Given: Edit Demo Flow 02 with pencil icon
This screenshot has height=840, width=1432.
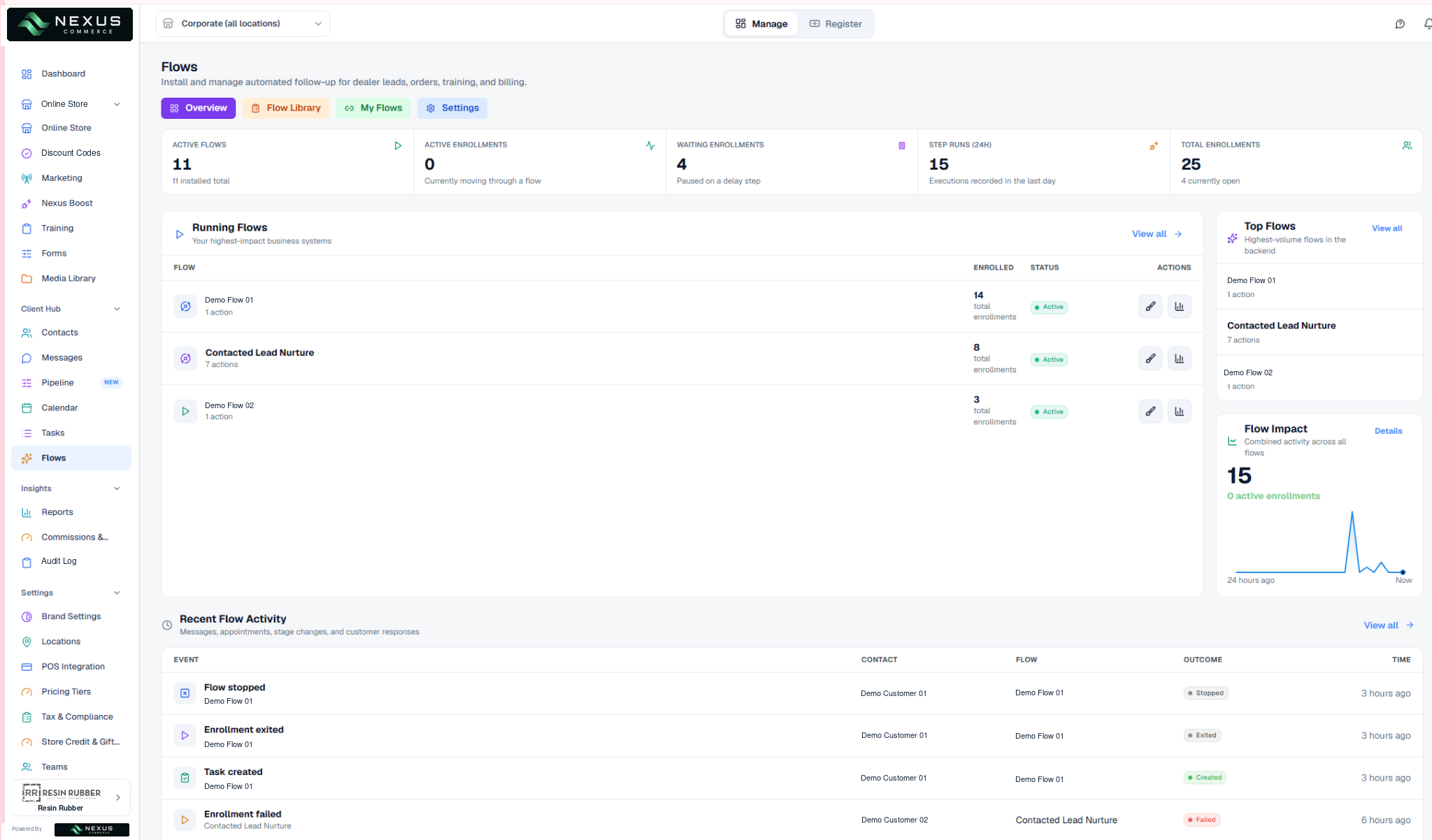Looking at the screenshot, I should click(1150, 411).
